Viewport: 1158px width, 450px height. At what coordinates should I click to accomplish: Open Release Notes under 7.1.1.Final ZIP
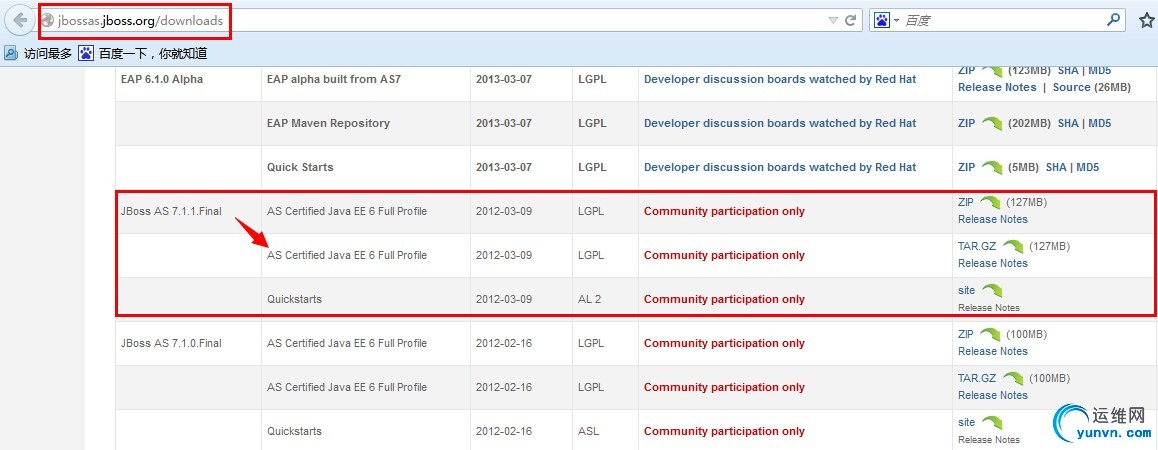(x=993, y=219)
